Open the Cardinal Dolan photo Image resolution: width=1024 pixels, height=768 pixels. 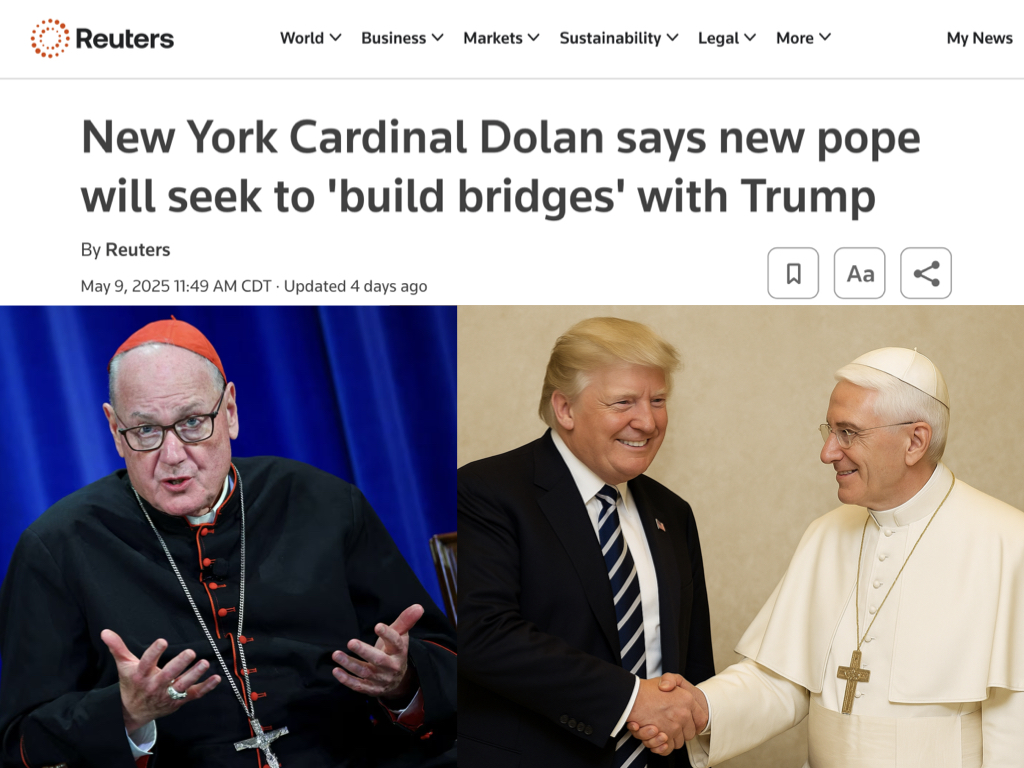(x=229, y=537)
